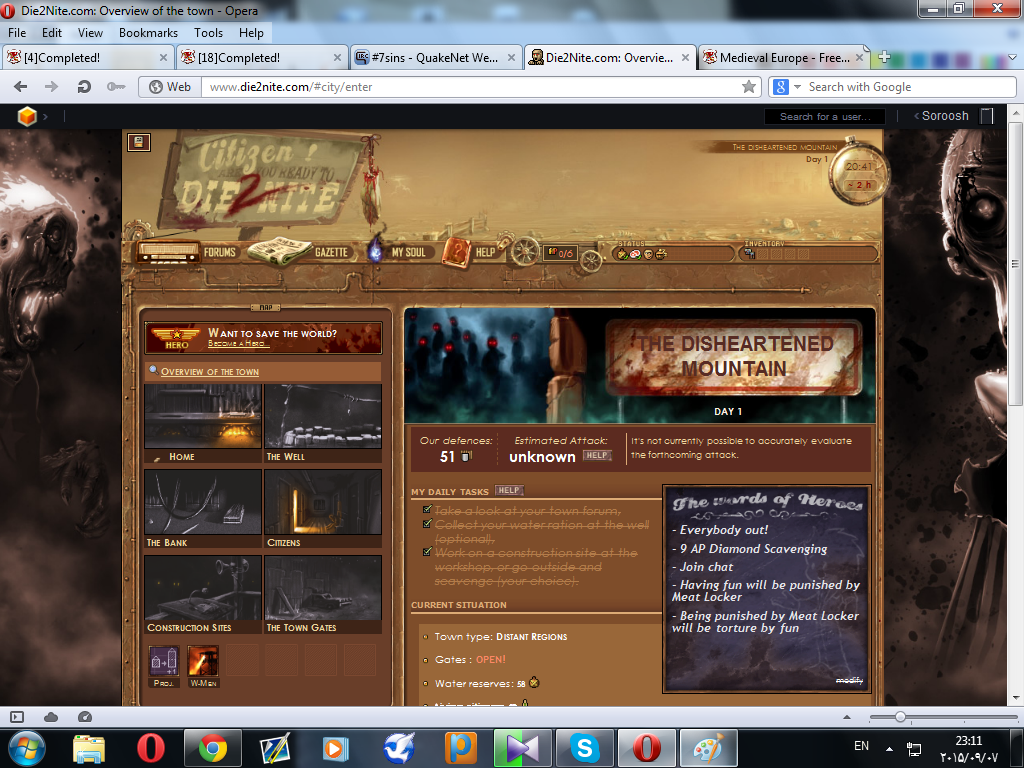This screenshot has height=768, width=1024.
Task: Click the Opera Link cloud icon
Action: point(51,717)
